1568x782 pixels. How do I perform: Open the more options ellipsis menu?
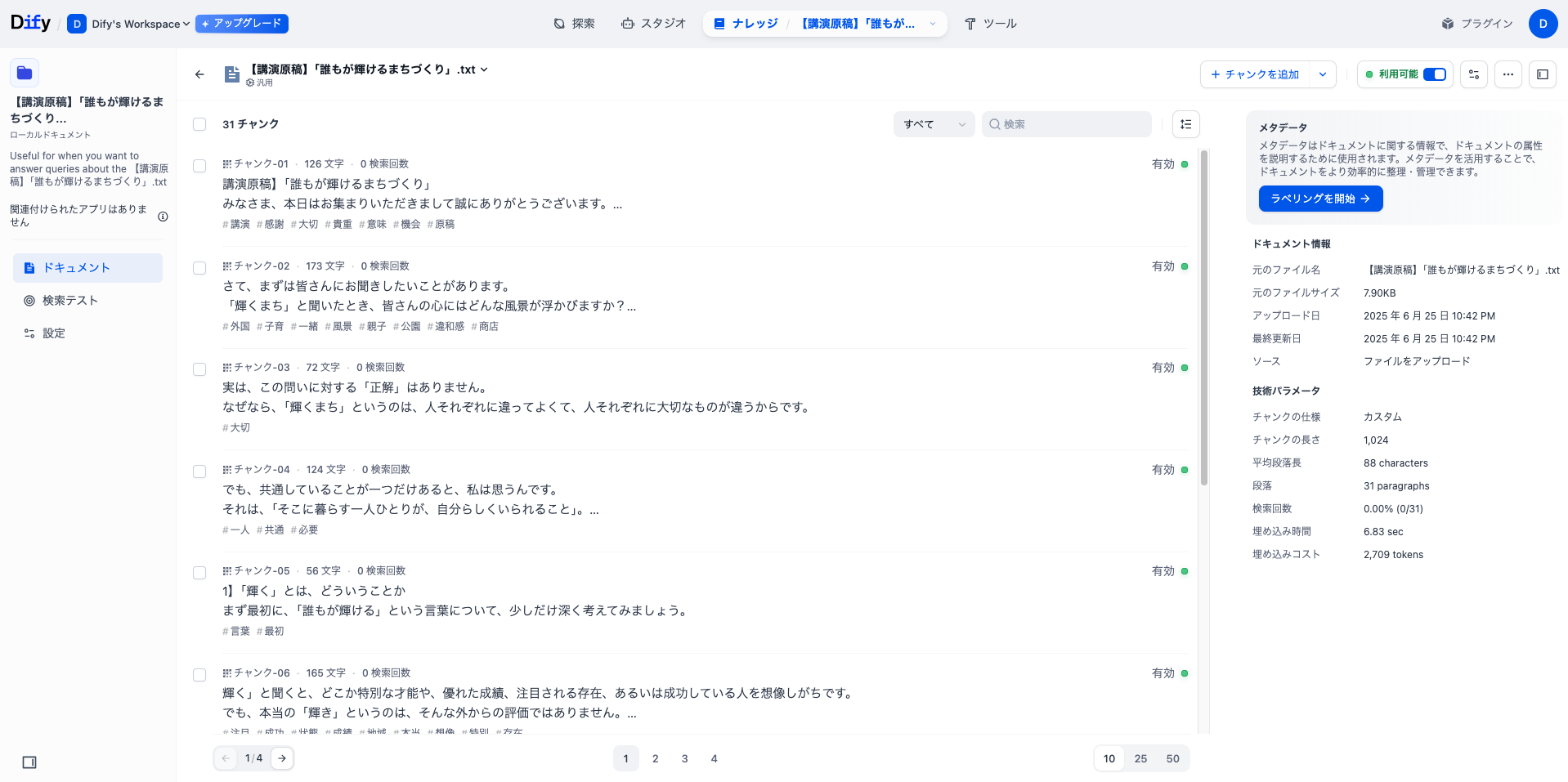pos(1508,74)
